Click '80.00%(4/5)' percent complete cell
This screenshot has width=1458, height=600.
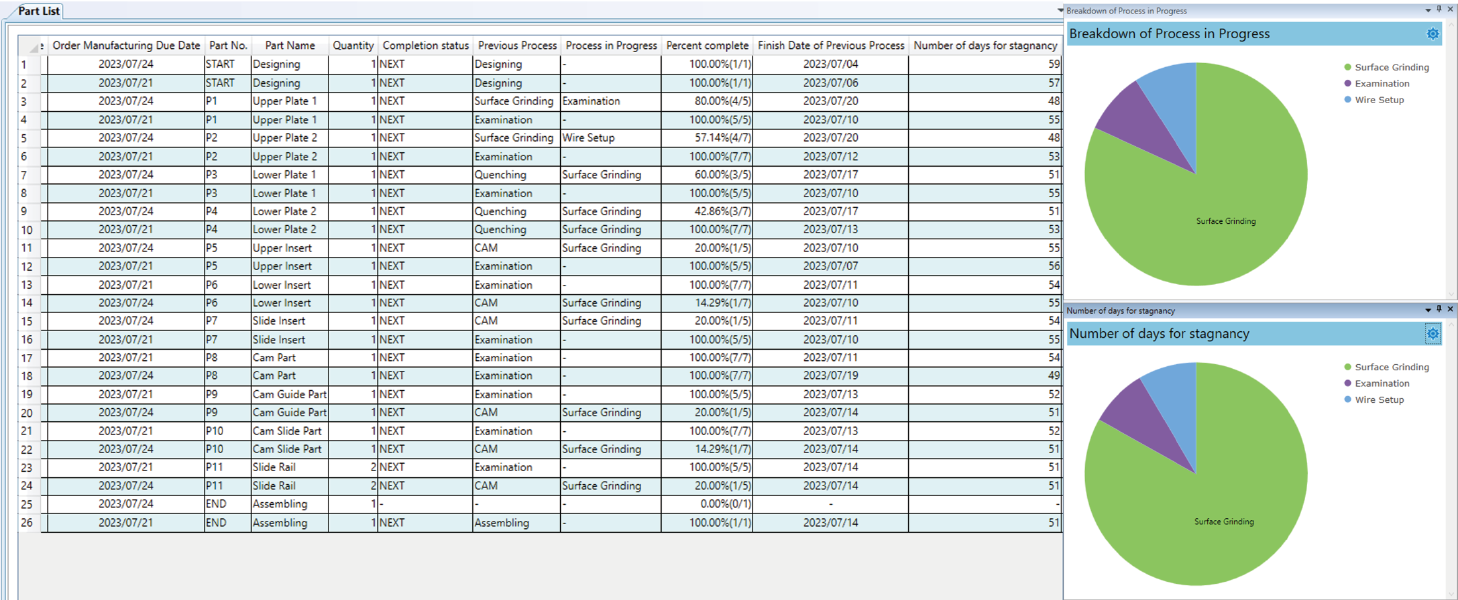point(707,101)
